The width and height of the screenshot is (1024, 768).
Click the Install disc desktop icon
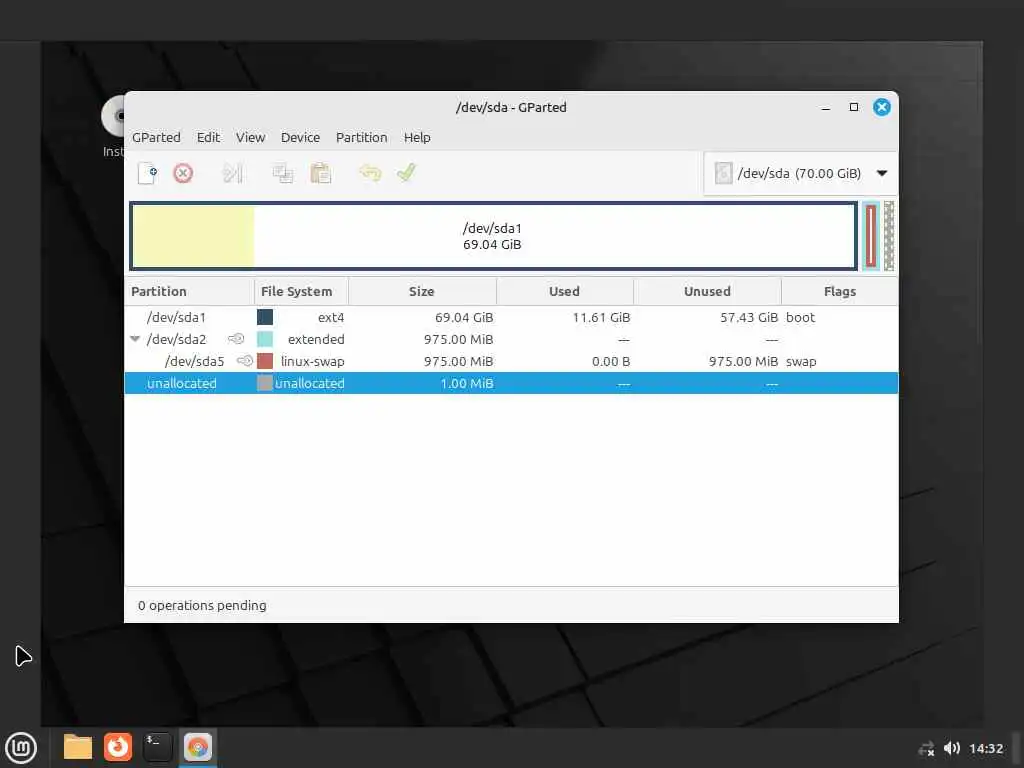pos(114,126)
